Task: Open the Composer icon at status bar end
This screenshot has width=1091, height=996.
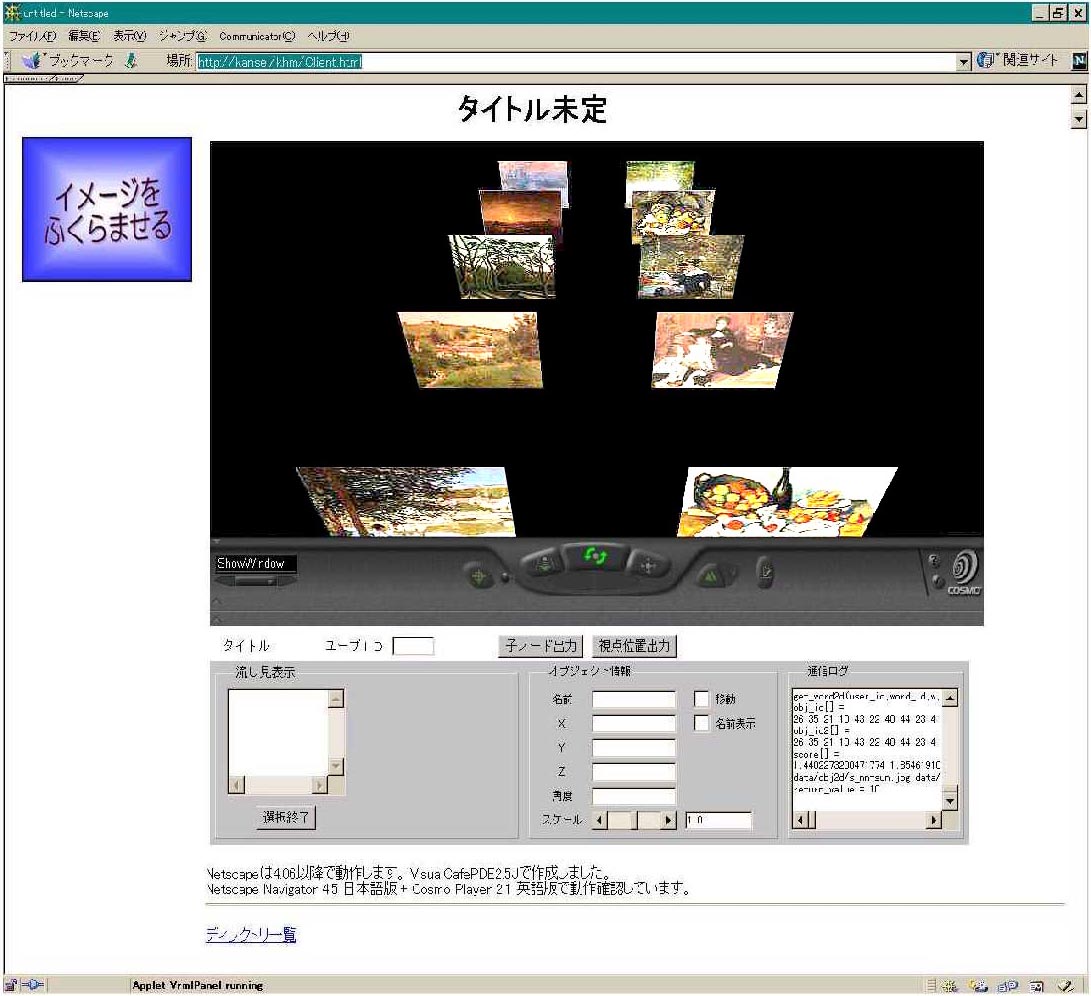Action: 1065,986
